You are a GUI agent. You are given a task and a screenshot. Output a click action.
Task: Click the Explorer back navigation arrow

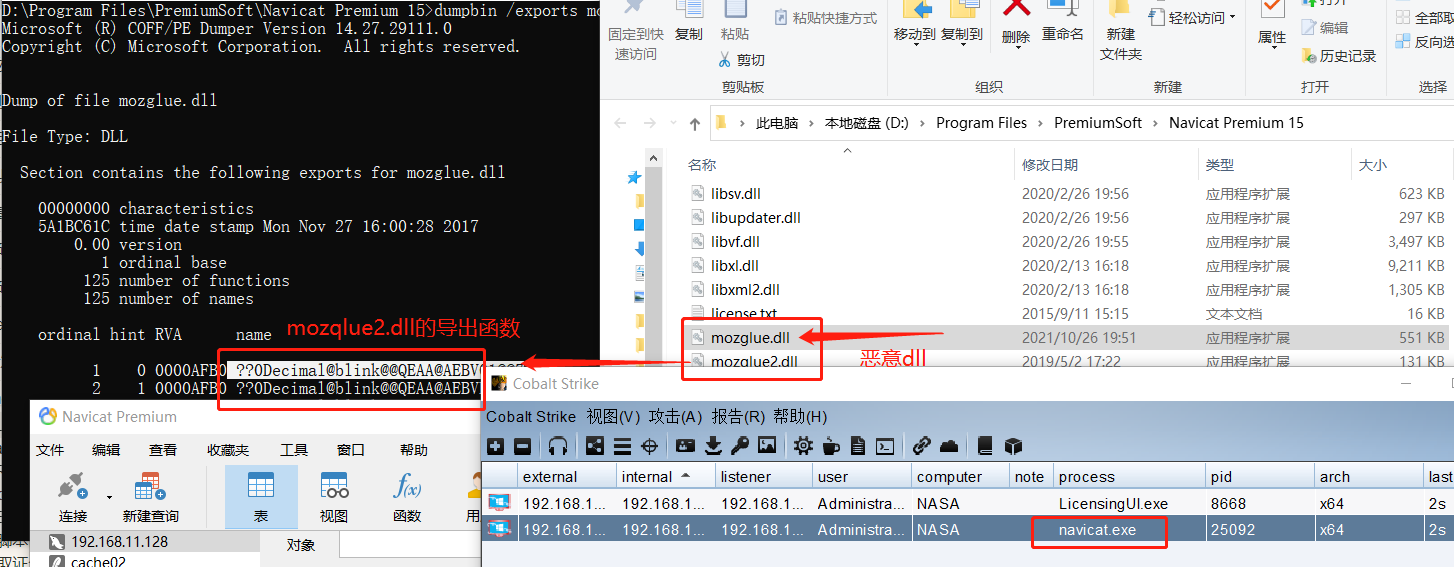coord(620,124)
